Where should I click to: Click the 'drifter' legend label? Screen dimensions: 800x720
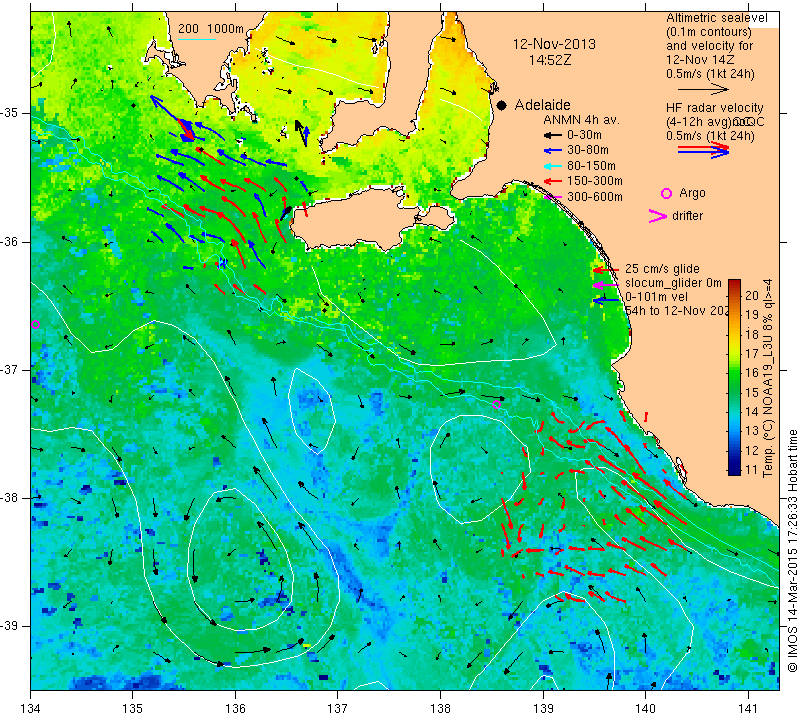687,216
